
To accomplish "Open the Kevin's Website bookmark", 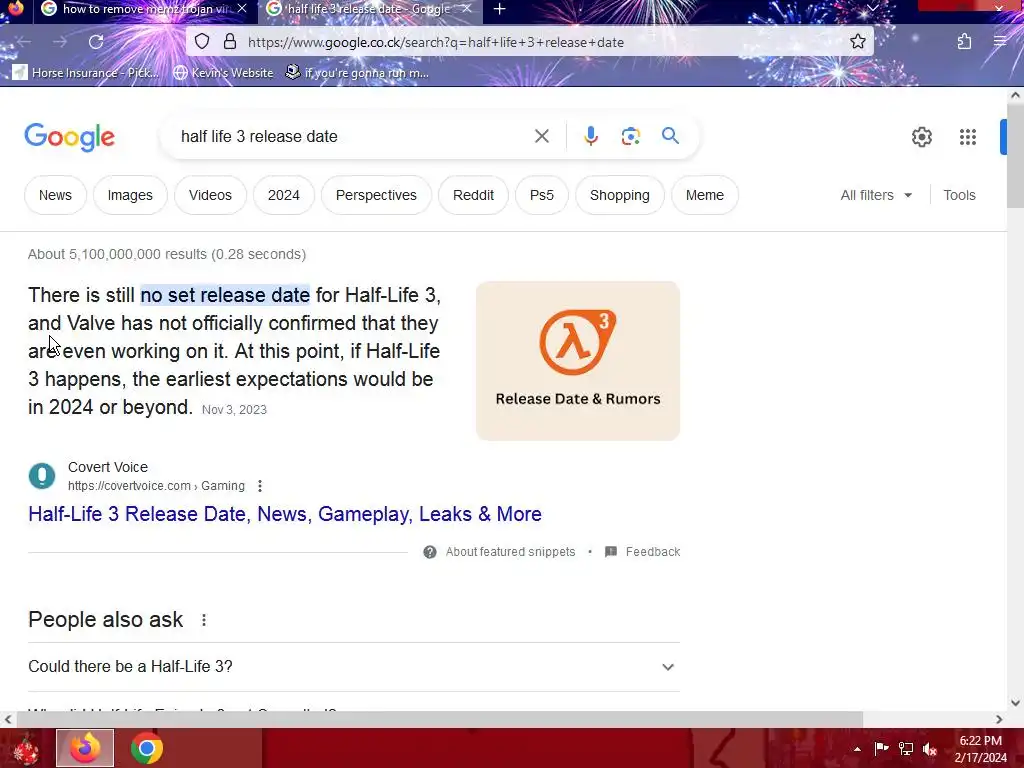I will point(223,72).
